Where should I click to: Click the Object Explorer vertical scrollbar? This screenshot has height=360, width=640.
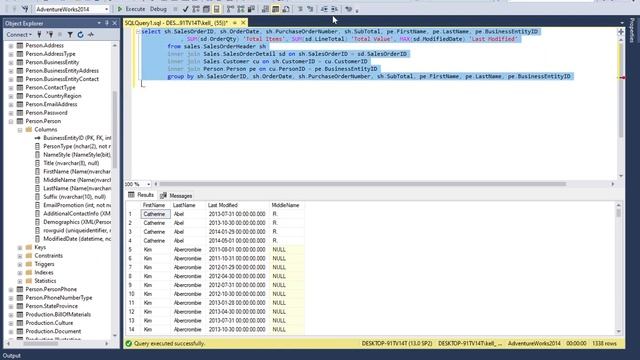(115, 130)
